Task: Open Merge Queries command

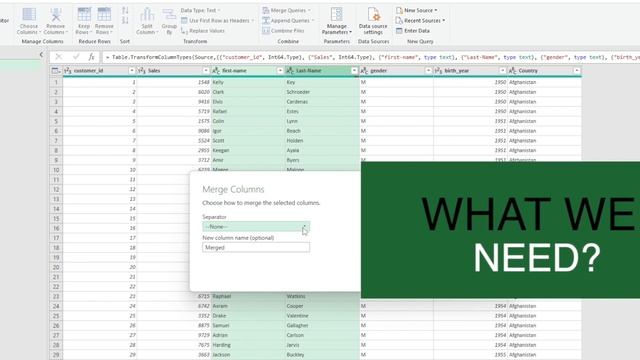Action: click(x=287, y=10)
